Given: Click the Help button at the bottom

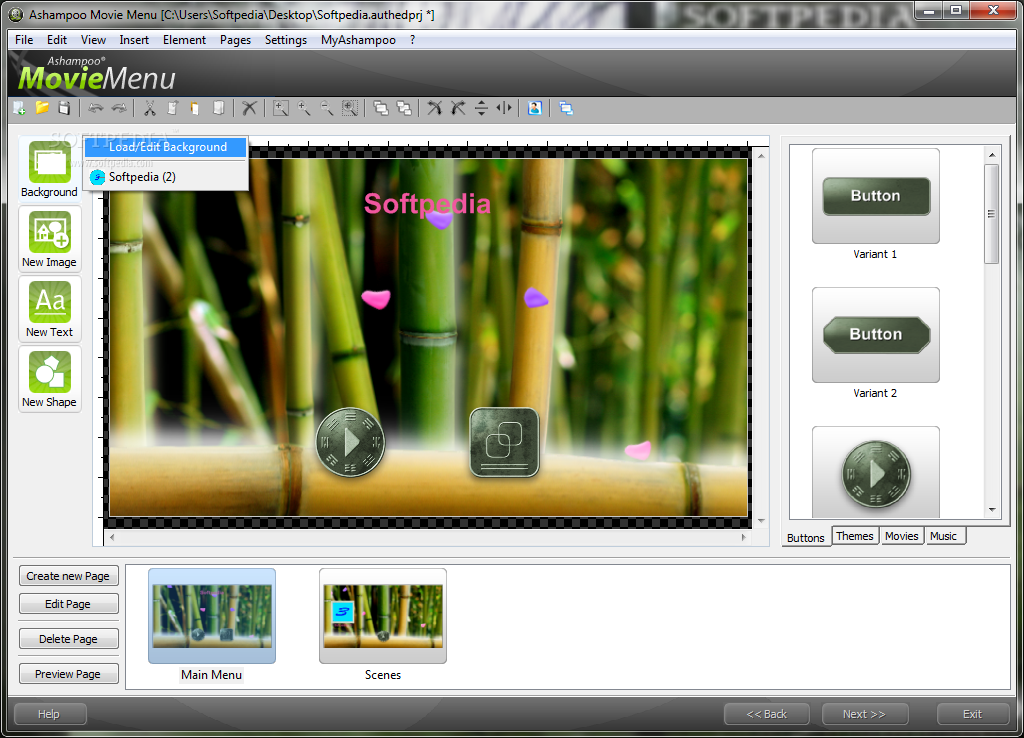Looking at the screenshot, I should (x=50, y=714).
